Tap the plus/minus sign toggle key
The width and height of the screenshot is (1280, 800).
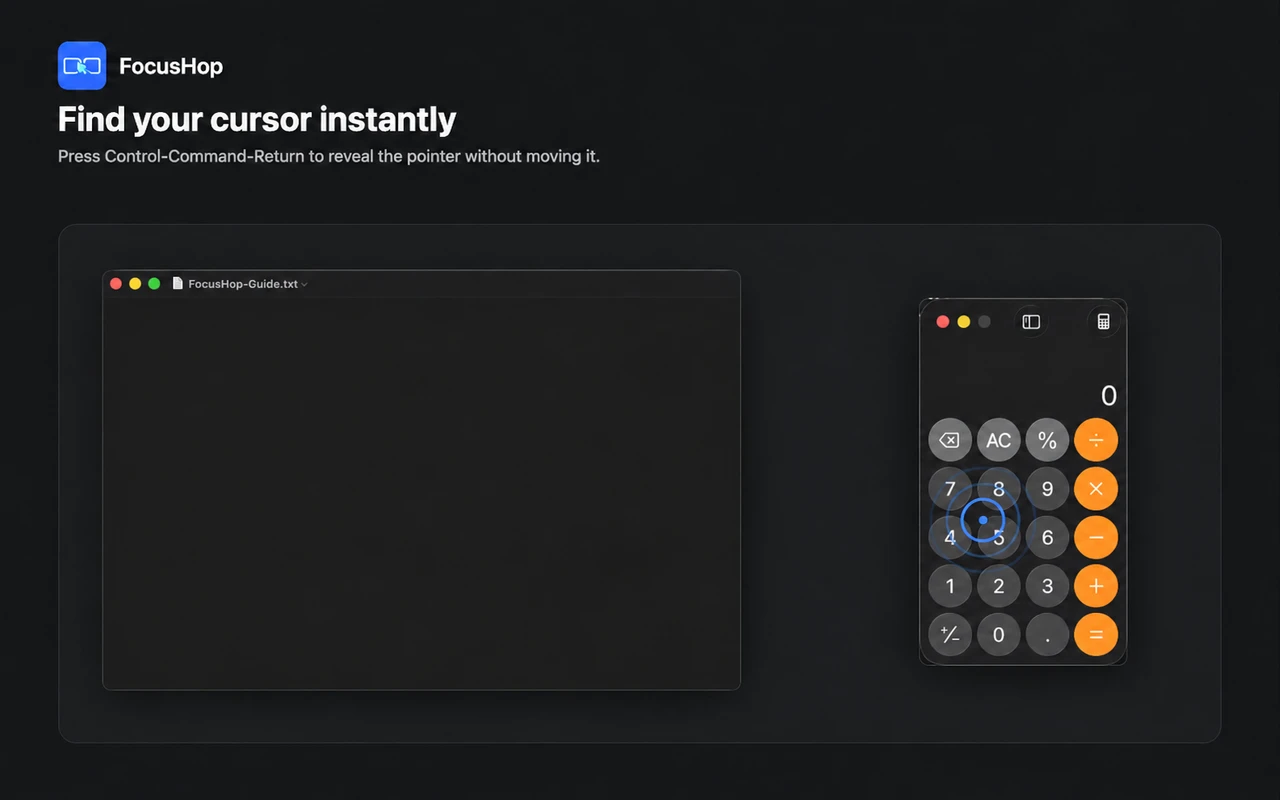coord(950,634)
